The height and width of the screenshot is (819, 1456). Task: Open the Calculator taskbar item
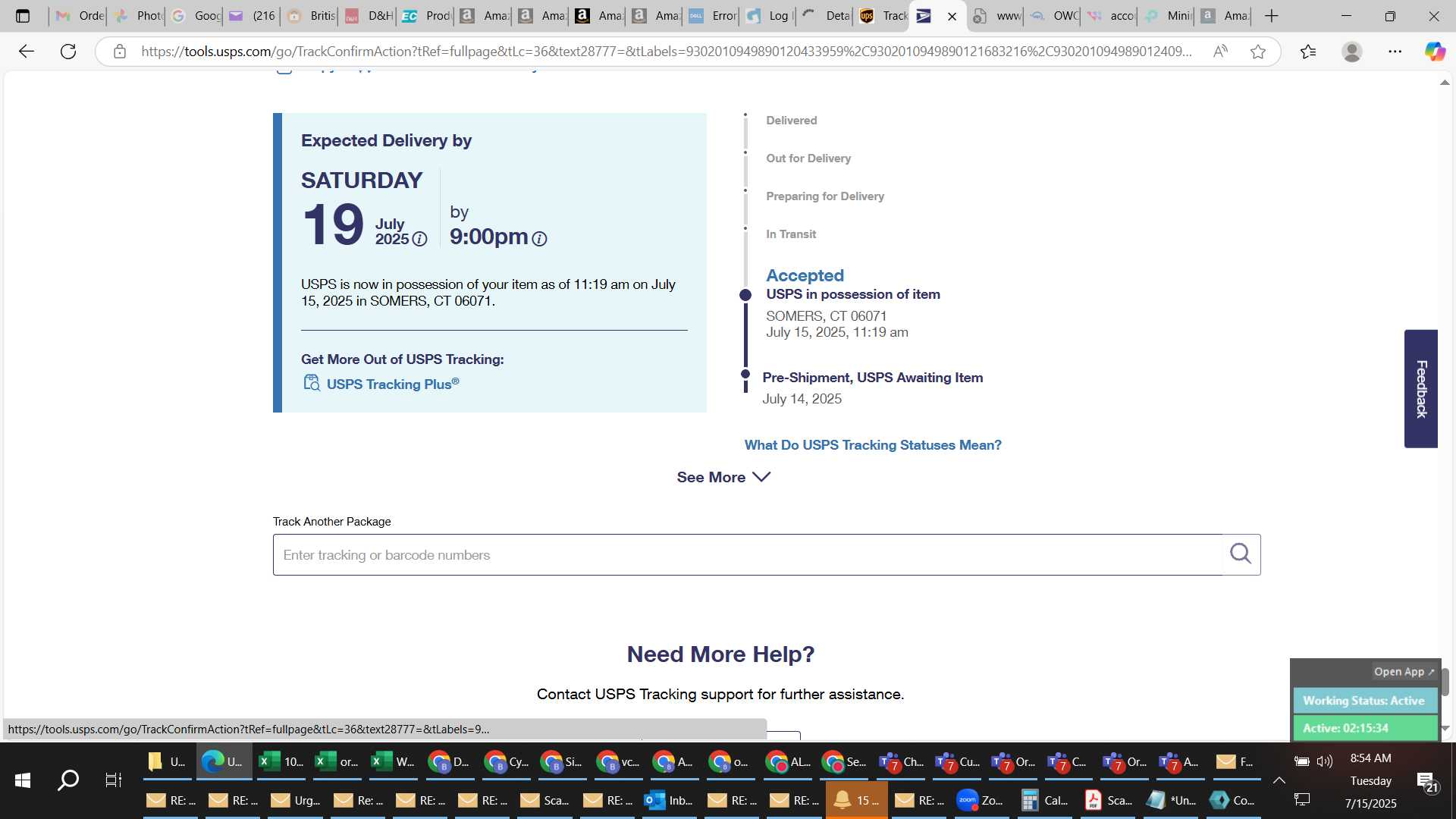1043,800
